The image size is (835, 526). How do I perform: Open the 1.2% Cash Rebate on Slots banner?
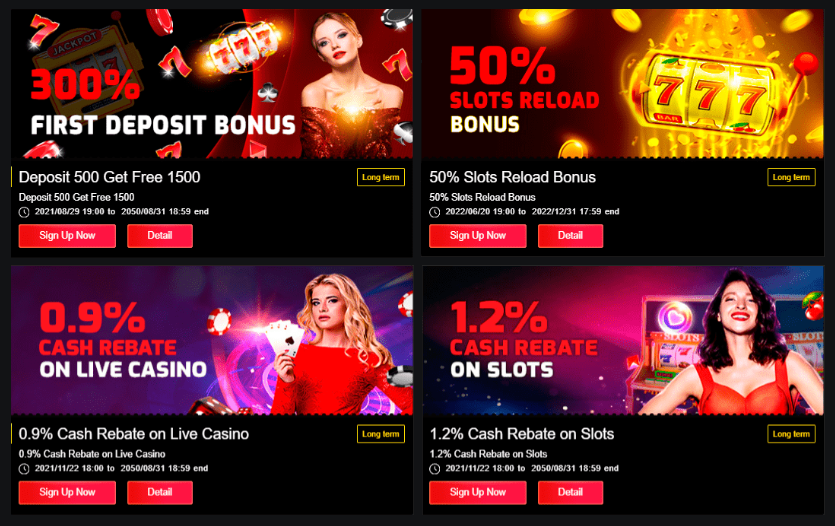click(623, 340)
